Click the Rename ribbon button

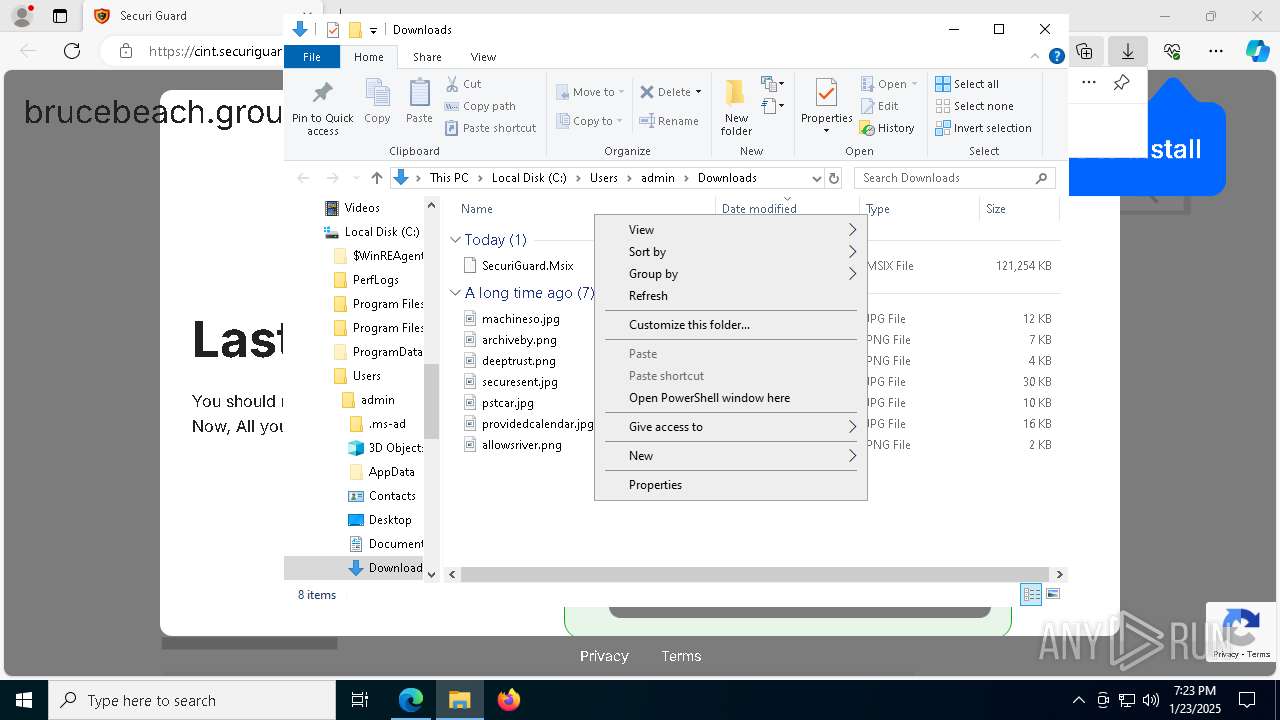tap(669, 121)
